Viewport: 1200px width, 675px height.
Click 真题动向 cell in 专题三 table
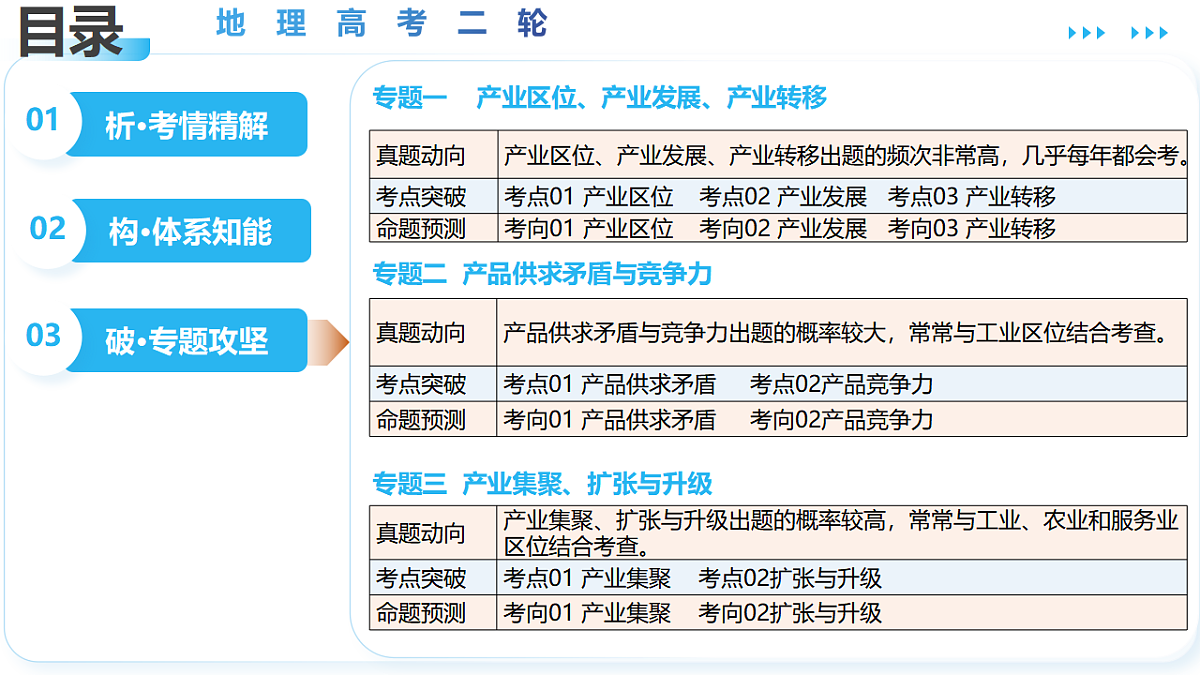point(433,533)
